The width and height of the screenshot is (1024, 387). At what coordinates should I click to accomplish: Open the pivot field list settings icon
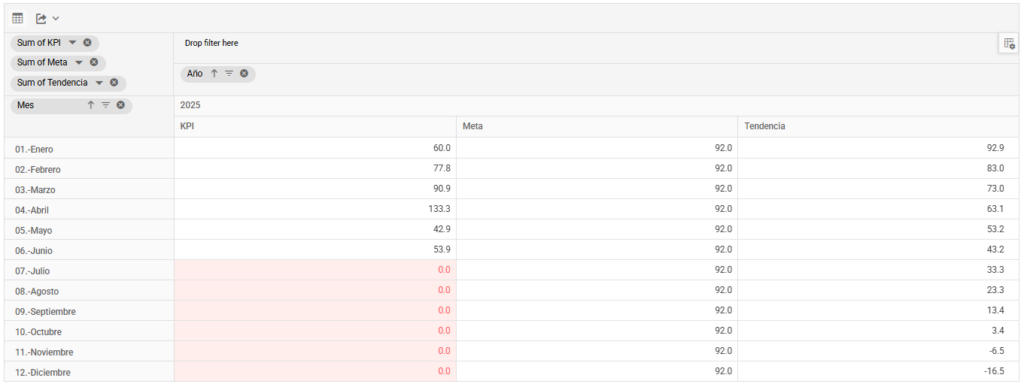[x=1009, y=44]
